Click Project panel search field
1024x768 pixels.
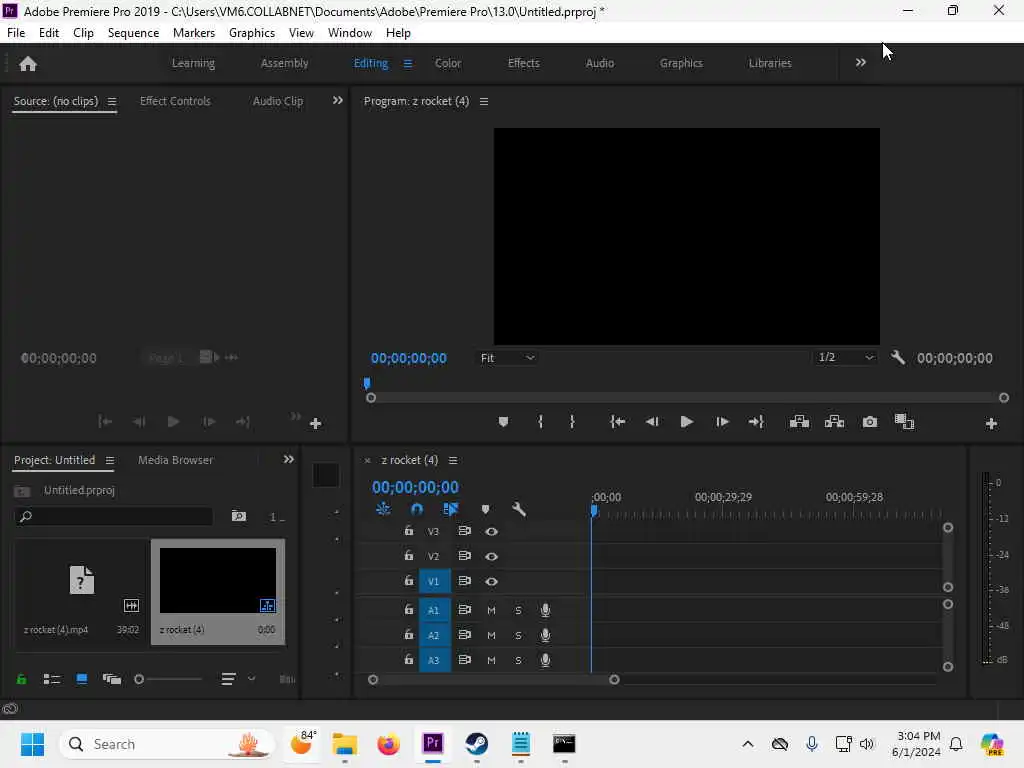pos(114,517)
